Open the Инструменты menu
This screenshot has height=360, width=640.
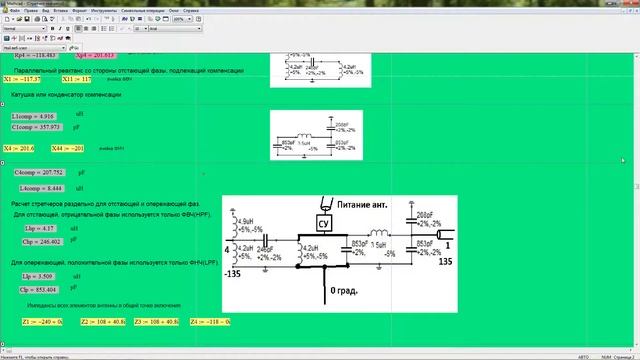click(x=104, y=11)
